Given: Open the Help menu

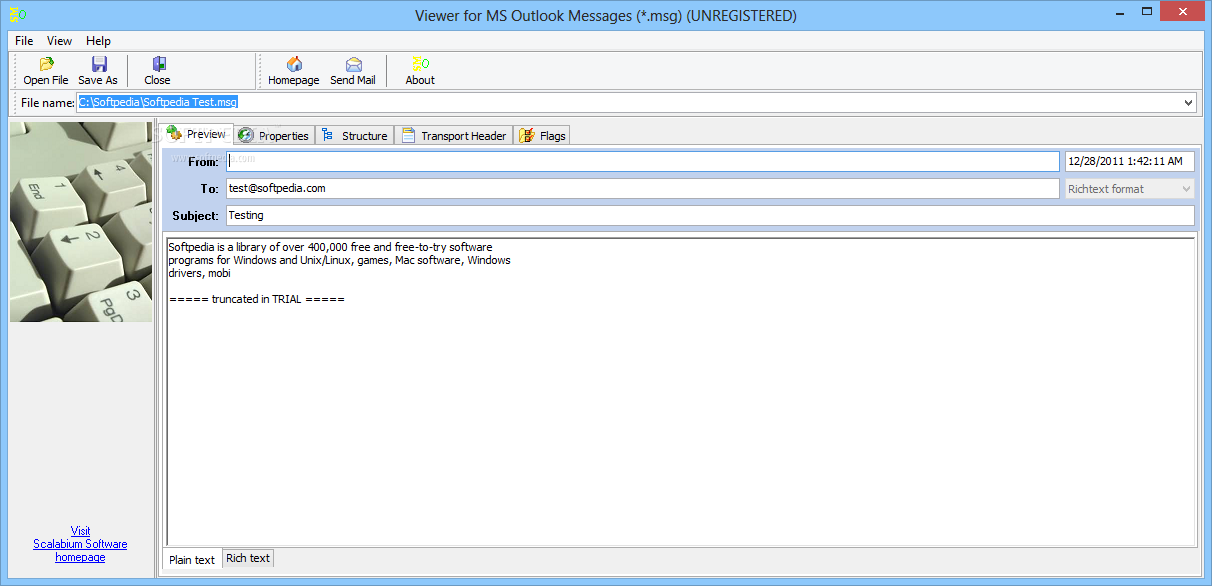Looking at the screenshot, I should [x=98, y=41].
